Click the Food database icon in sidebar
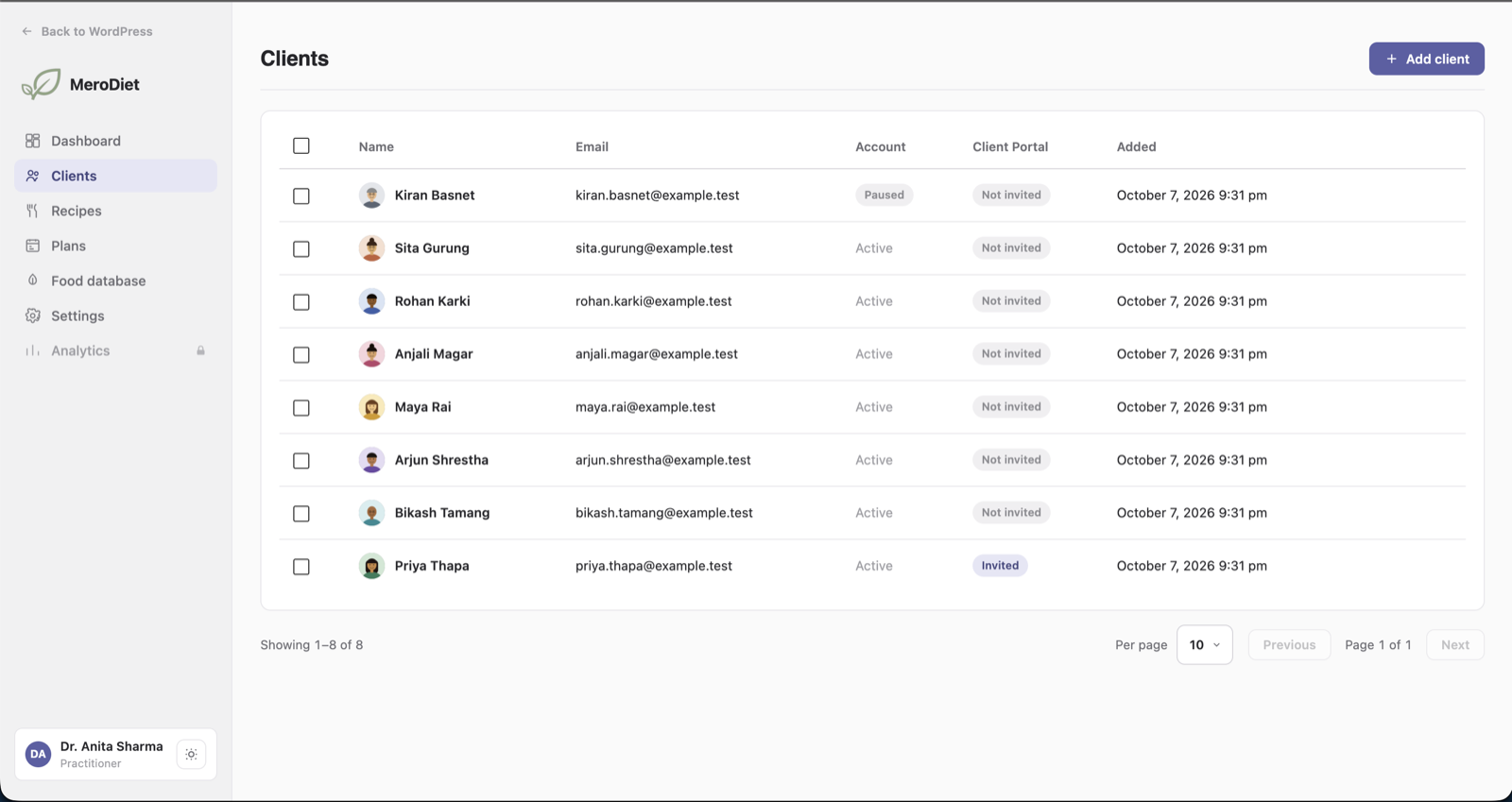Screen dimensions: 1512x802 coord(33,281)
